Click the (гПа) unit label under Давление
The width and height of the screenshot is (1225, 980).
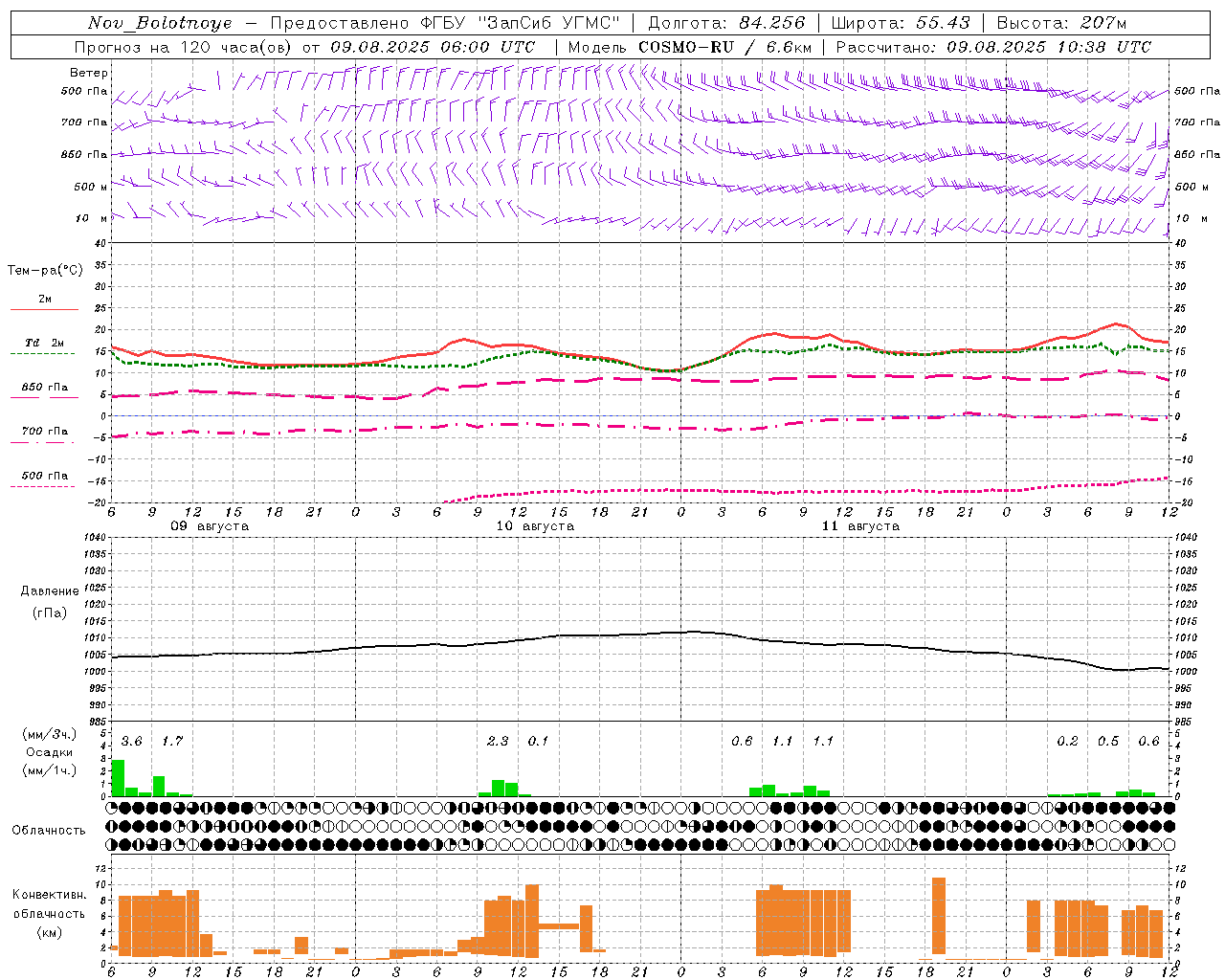(x=50, y=612)
